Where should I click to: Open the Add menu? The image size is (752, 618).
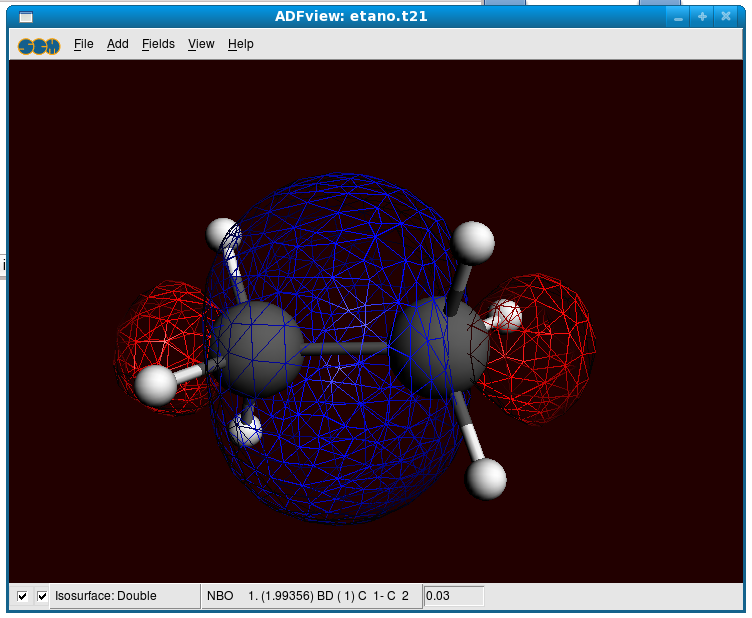(x=118, y=44)
